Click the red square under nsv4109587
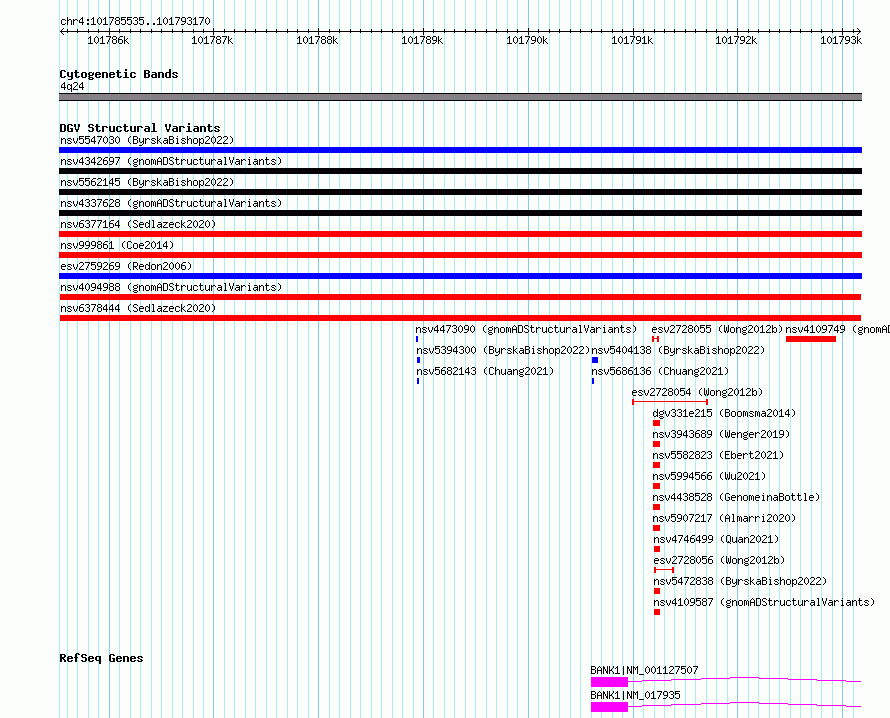The image size is (890, 718). [657, 612]
